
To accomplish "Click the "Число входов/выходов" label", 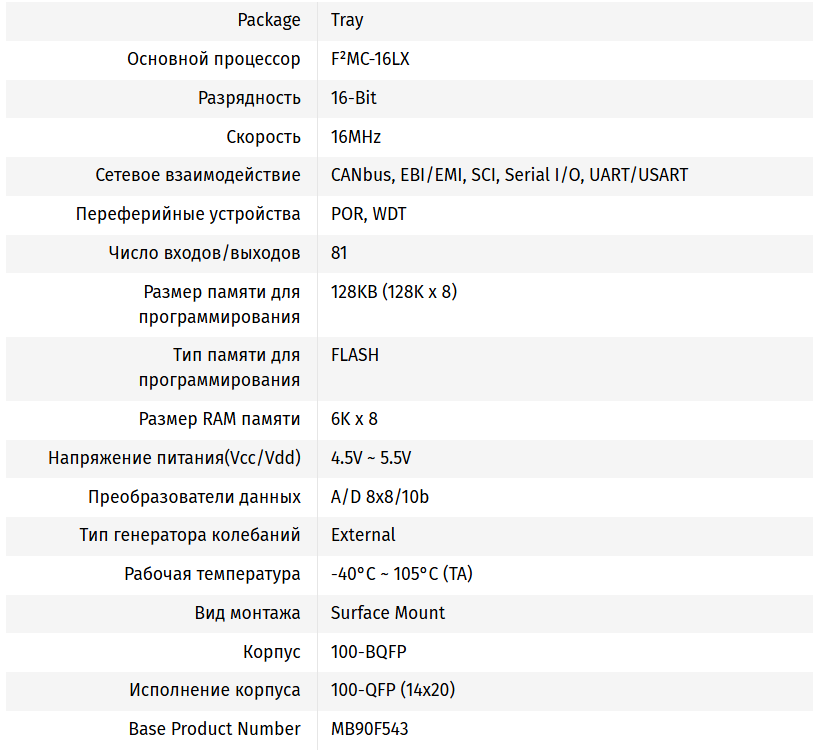I will (x=204, y=253).
